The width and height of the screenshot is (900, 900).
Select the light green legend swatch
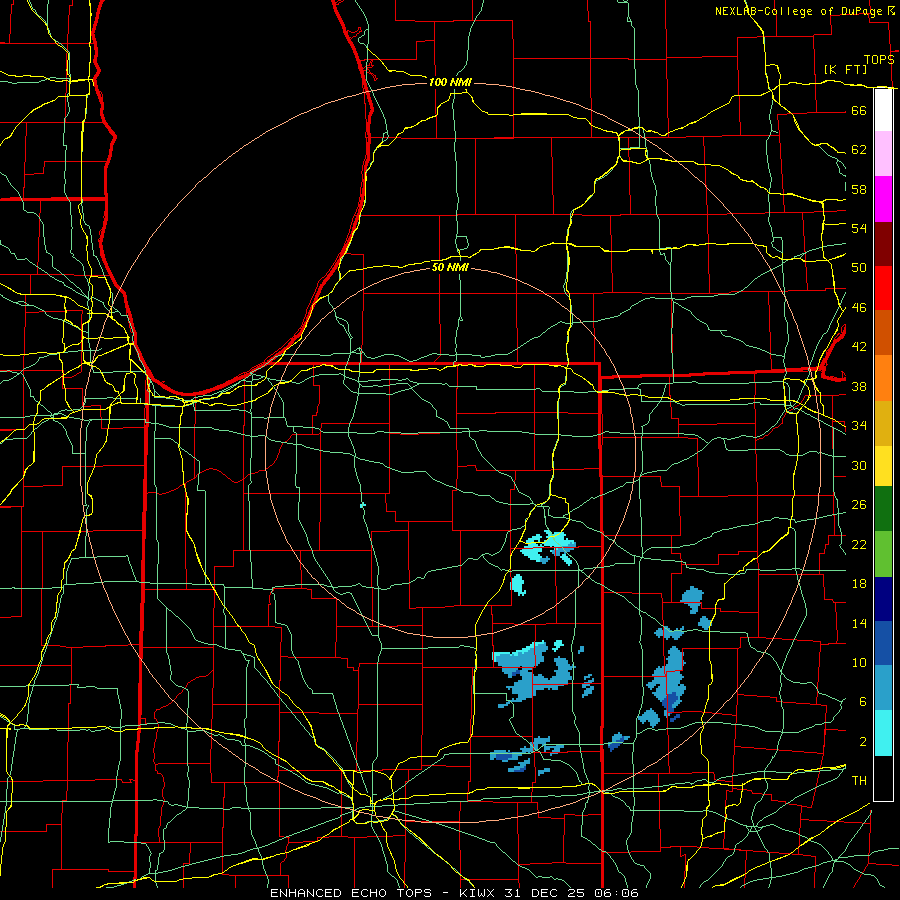point(883,554)
